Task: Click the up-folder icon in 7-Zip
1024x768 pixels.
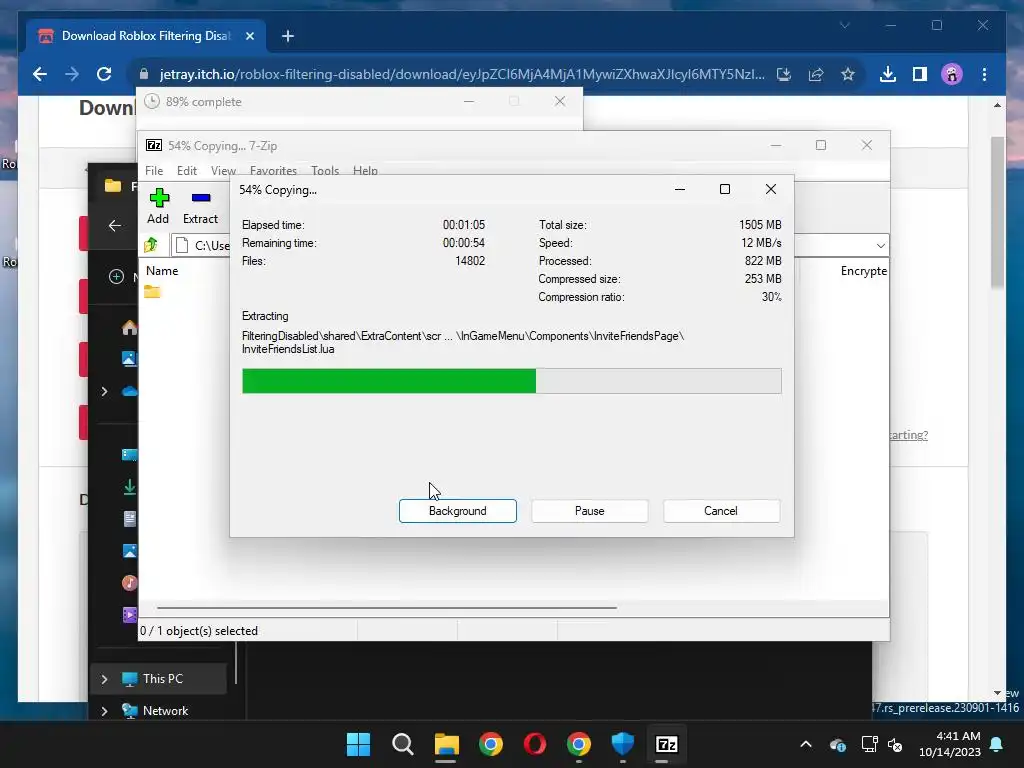Action: (x=152, y=245)
